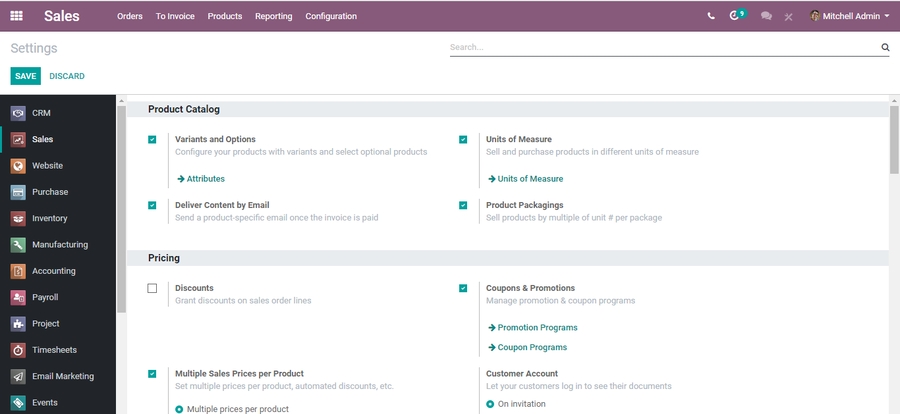Select the CRM icon in sidebar
Screen dimensions: 900x414
point(18,113)
